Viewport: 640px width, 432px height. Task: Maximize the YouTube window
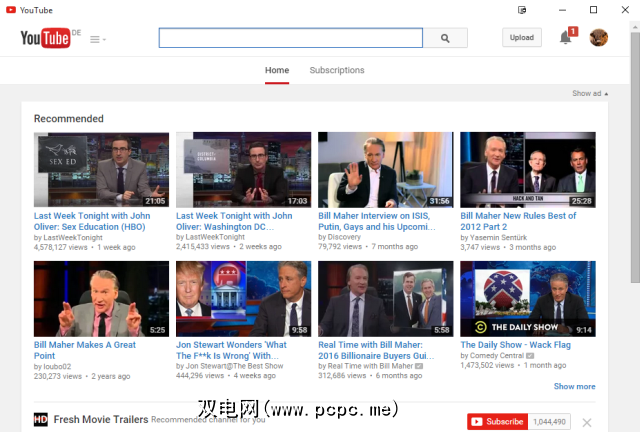click(593, 10)
